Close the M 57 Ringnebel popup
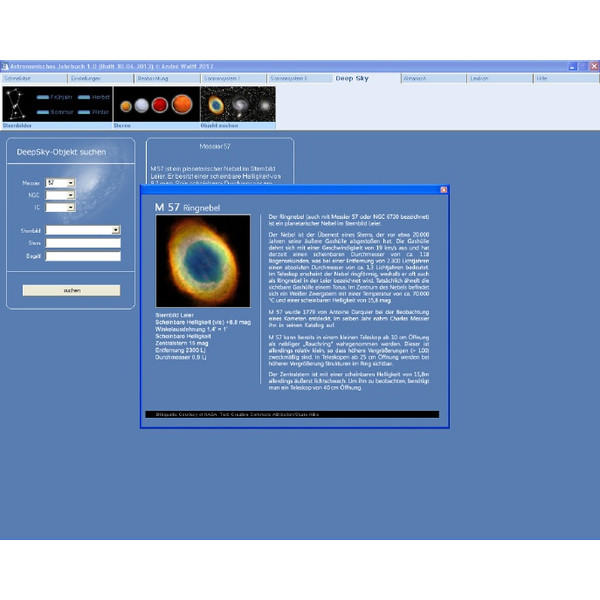This screenshot has height=600, width=600. 443,189
